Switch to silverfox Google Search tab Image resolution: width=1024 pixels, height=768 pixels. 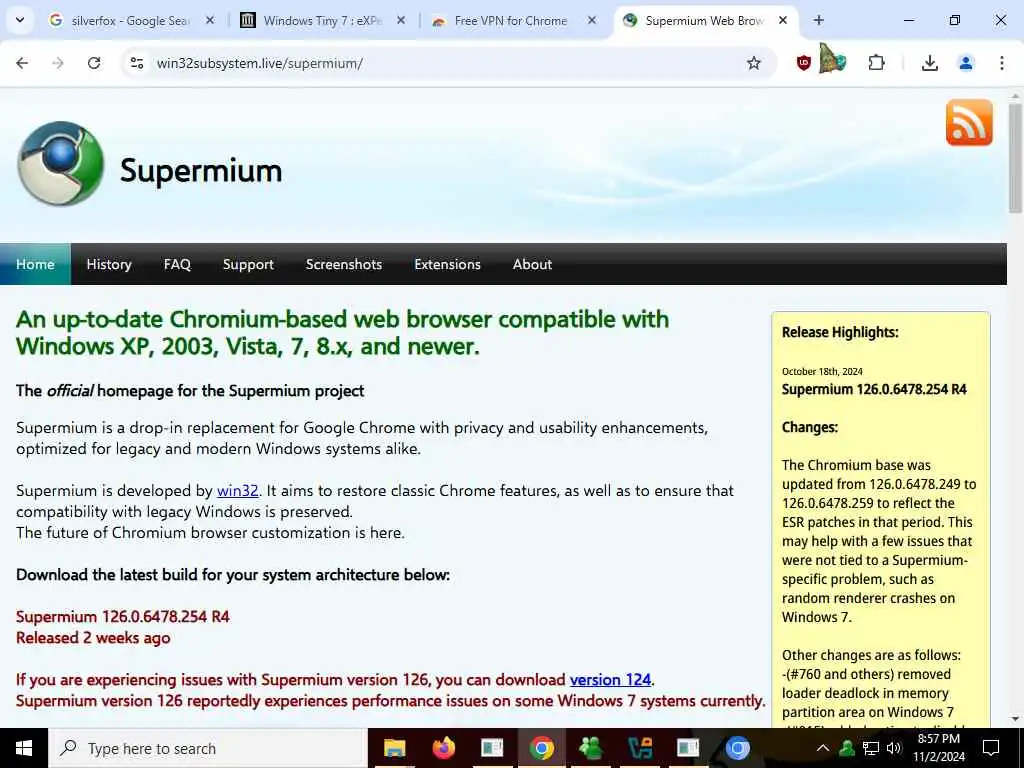point(132,20)
